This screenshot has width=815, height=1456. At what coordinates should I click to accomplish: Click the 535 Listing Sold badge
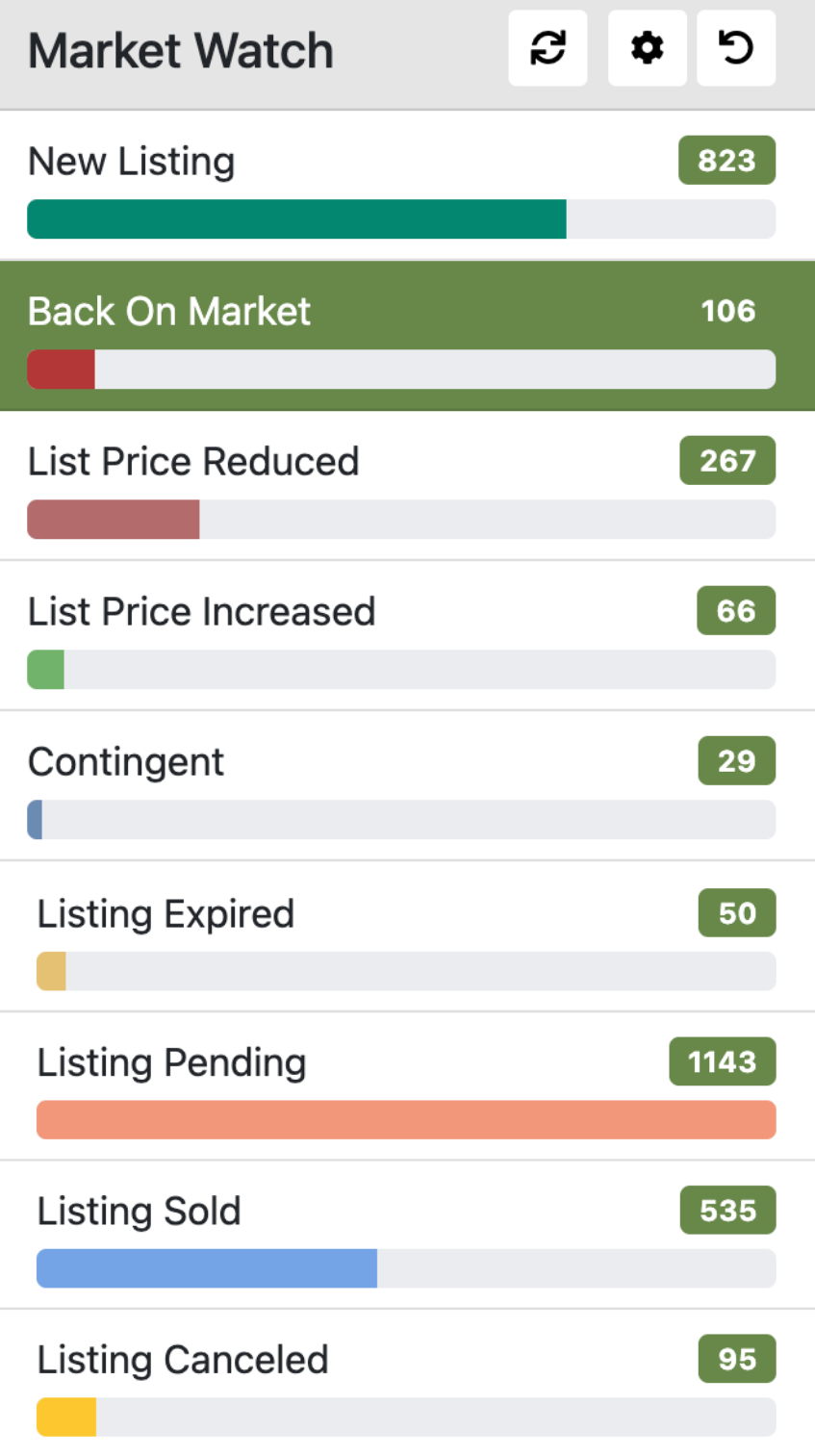click(726, 1211)
